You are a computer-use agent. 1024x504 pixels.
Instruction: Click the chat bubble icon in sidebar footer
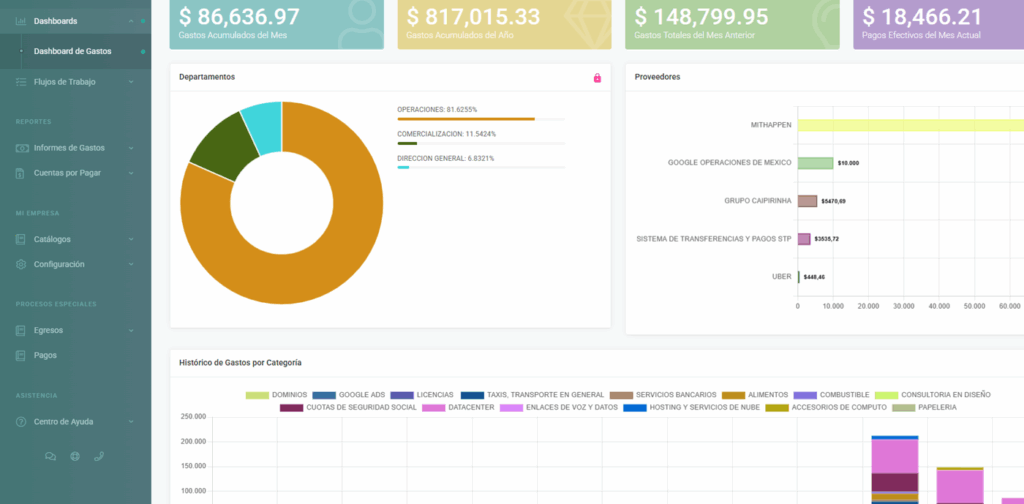pos(51,456)
